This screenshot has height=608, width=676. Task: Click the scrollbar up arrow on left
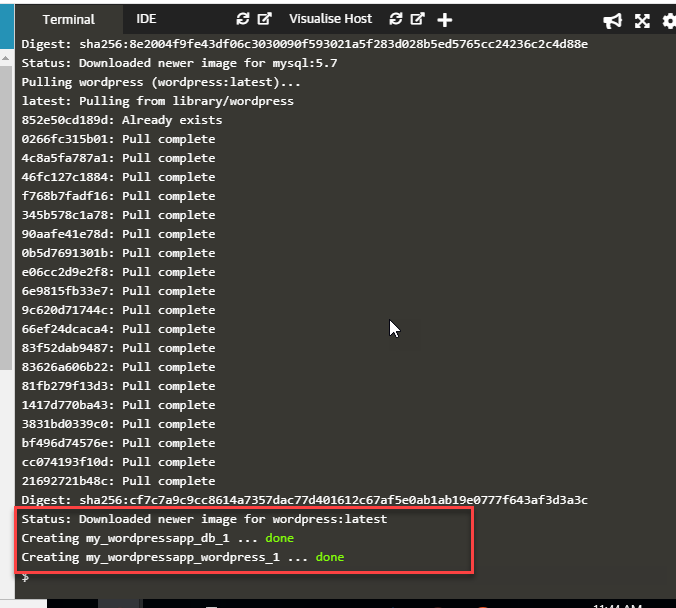pyautogui.click(x=6, y=58)
